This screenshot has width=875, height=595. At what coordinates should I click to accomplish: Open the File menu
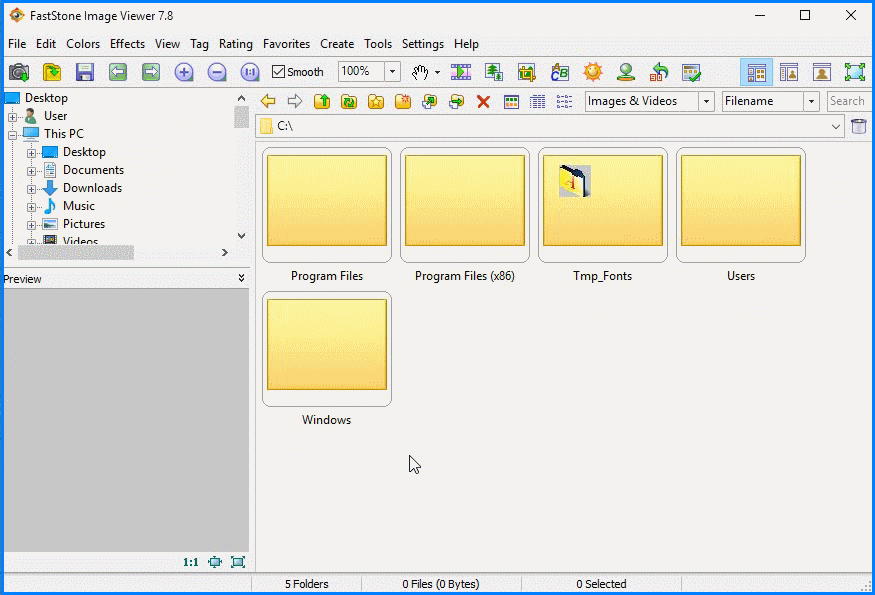pos(17,44)
